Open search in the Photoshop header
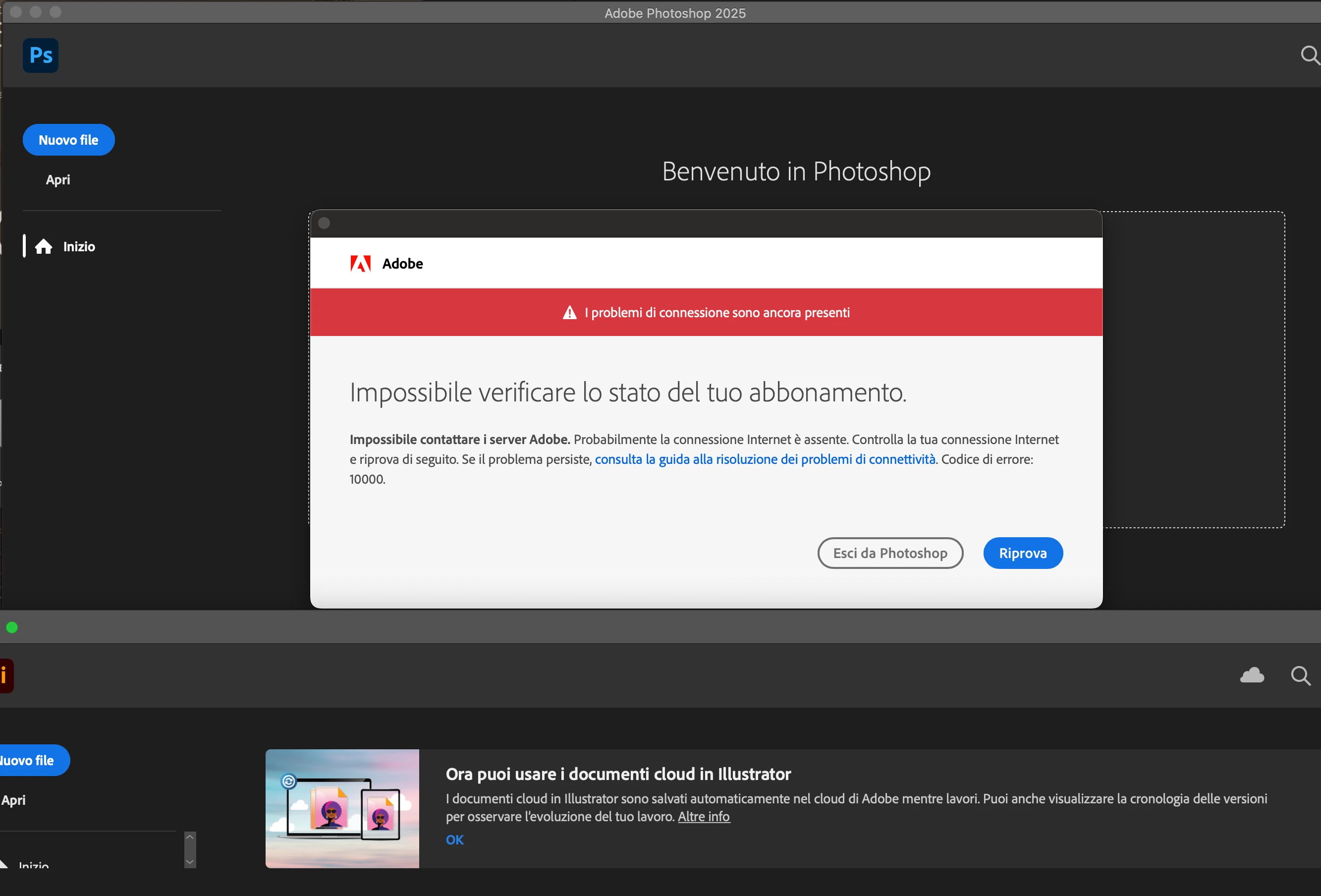Image resolution: width=1321 pixels, height=896 pixels. point(1309,55)
